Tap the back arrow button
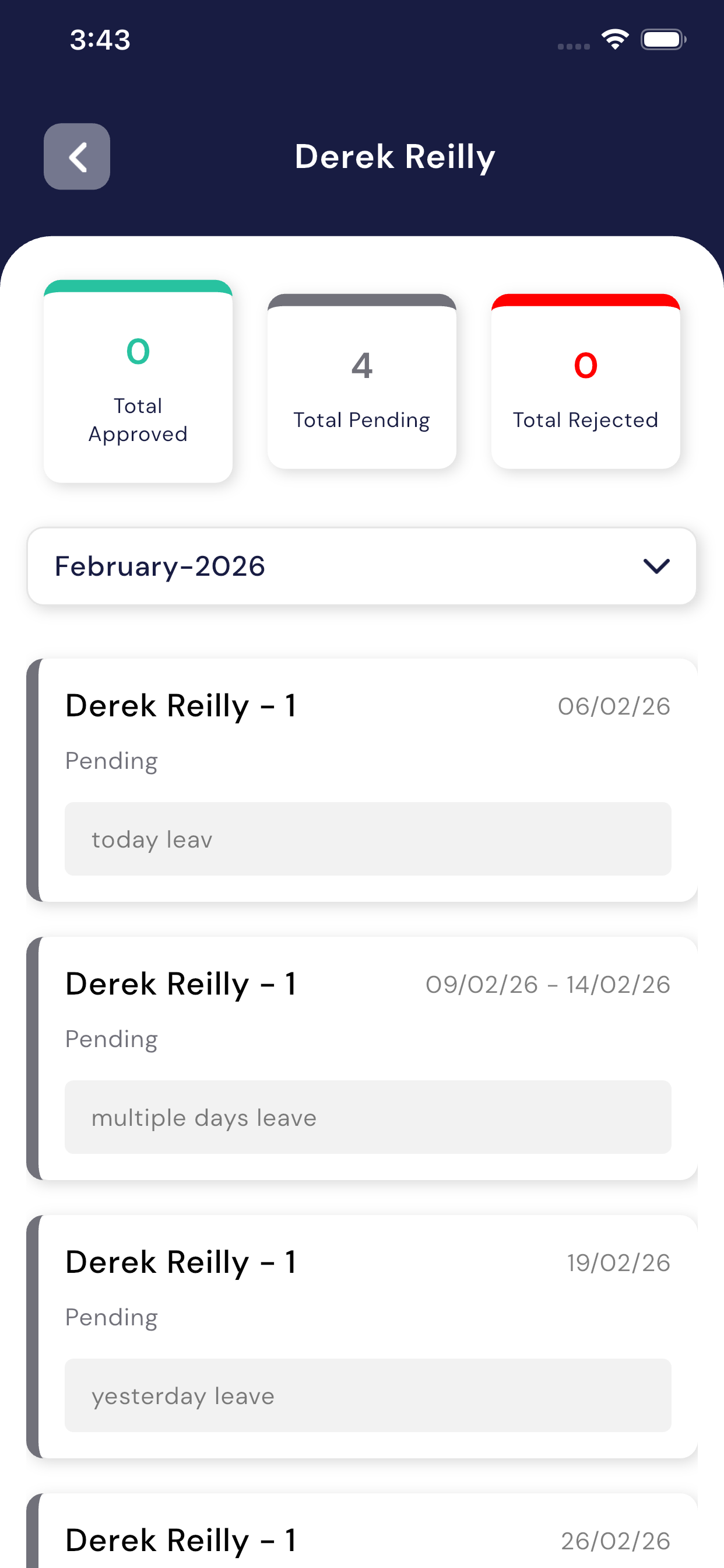 77,156
